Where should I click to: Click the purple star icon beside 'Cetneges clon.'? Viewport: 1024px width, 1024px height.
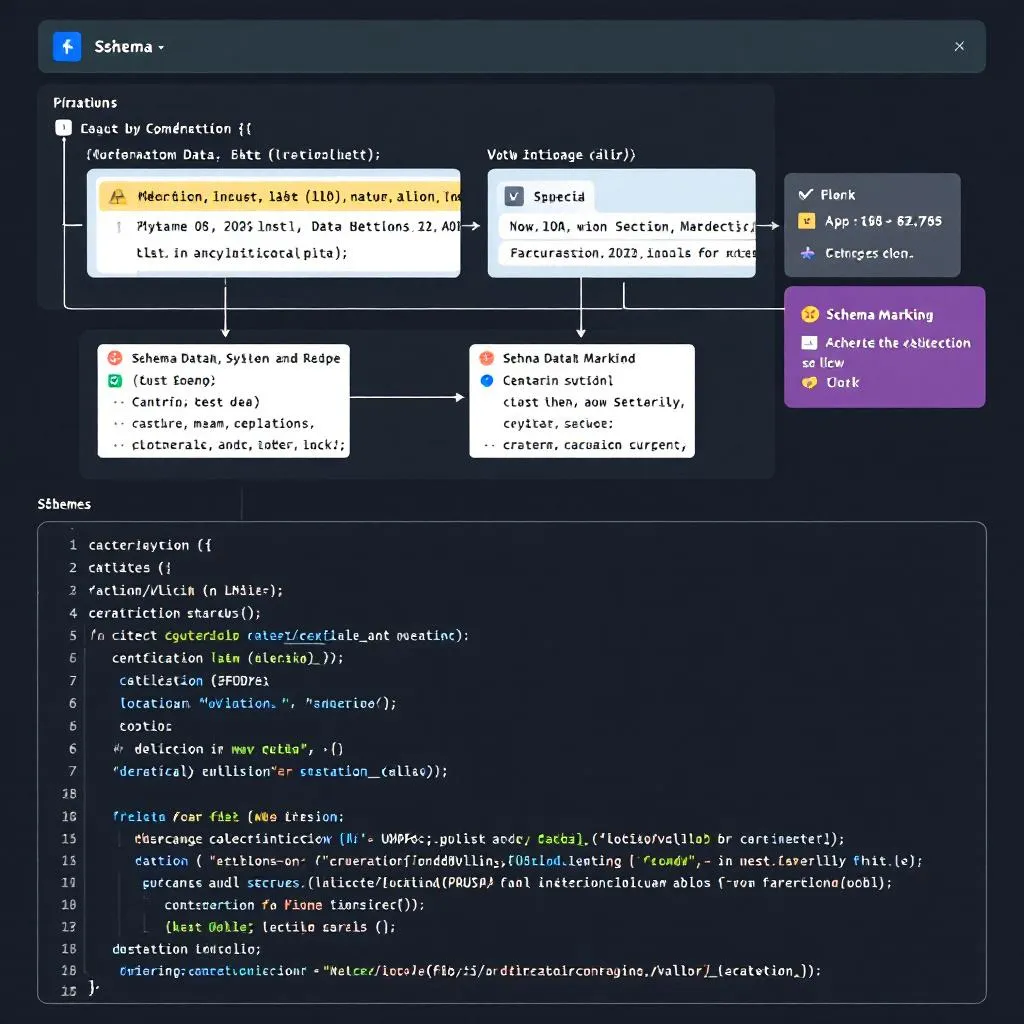tap(806, 253)
